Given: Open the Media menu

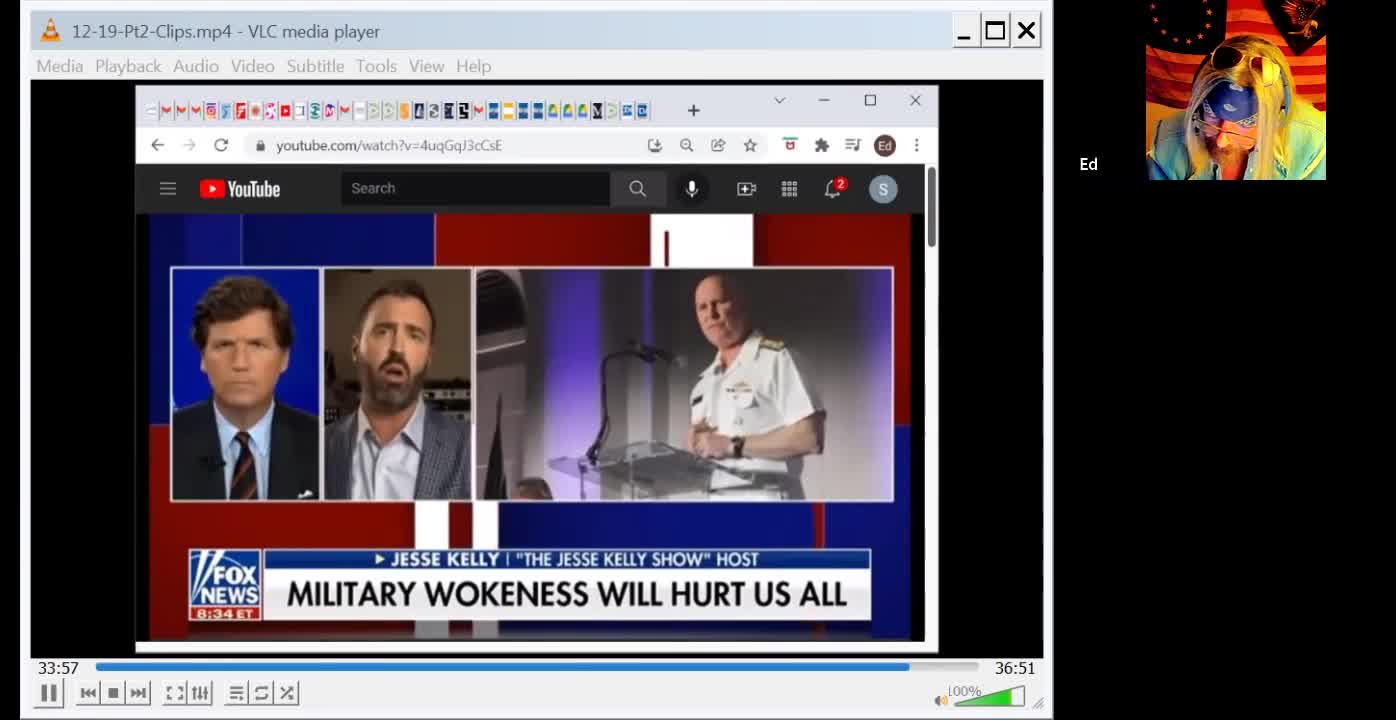Looking at the screenshot, I should (x=60, y=66).
